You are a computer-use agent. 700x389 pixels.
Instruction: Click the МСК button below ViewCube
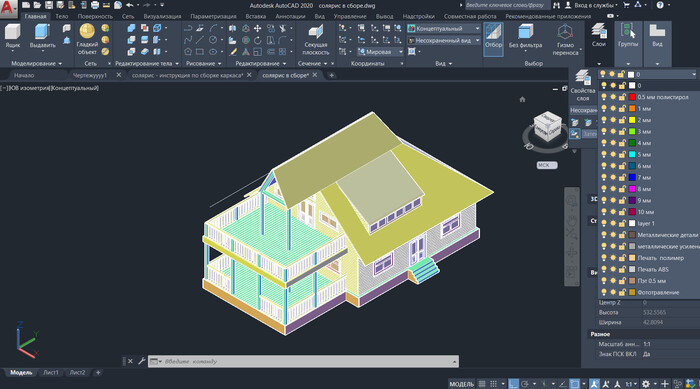[x=546, y=165]
